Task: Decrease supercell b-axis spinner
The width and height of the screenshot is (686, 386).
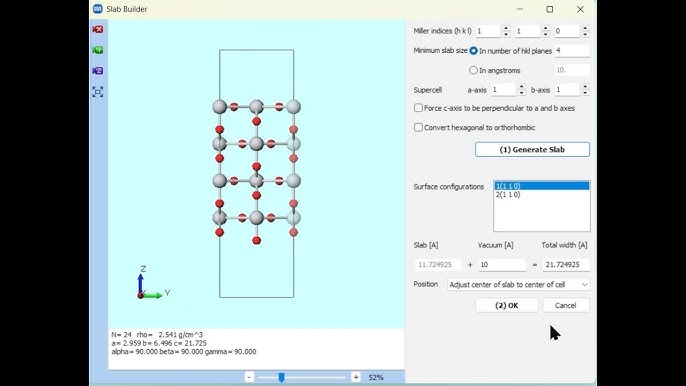Action: pyautogui.click(x=585, y=93)
